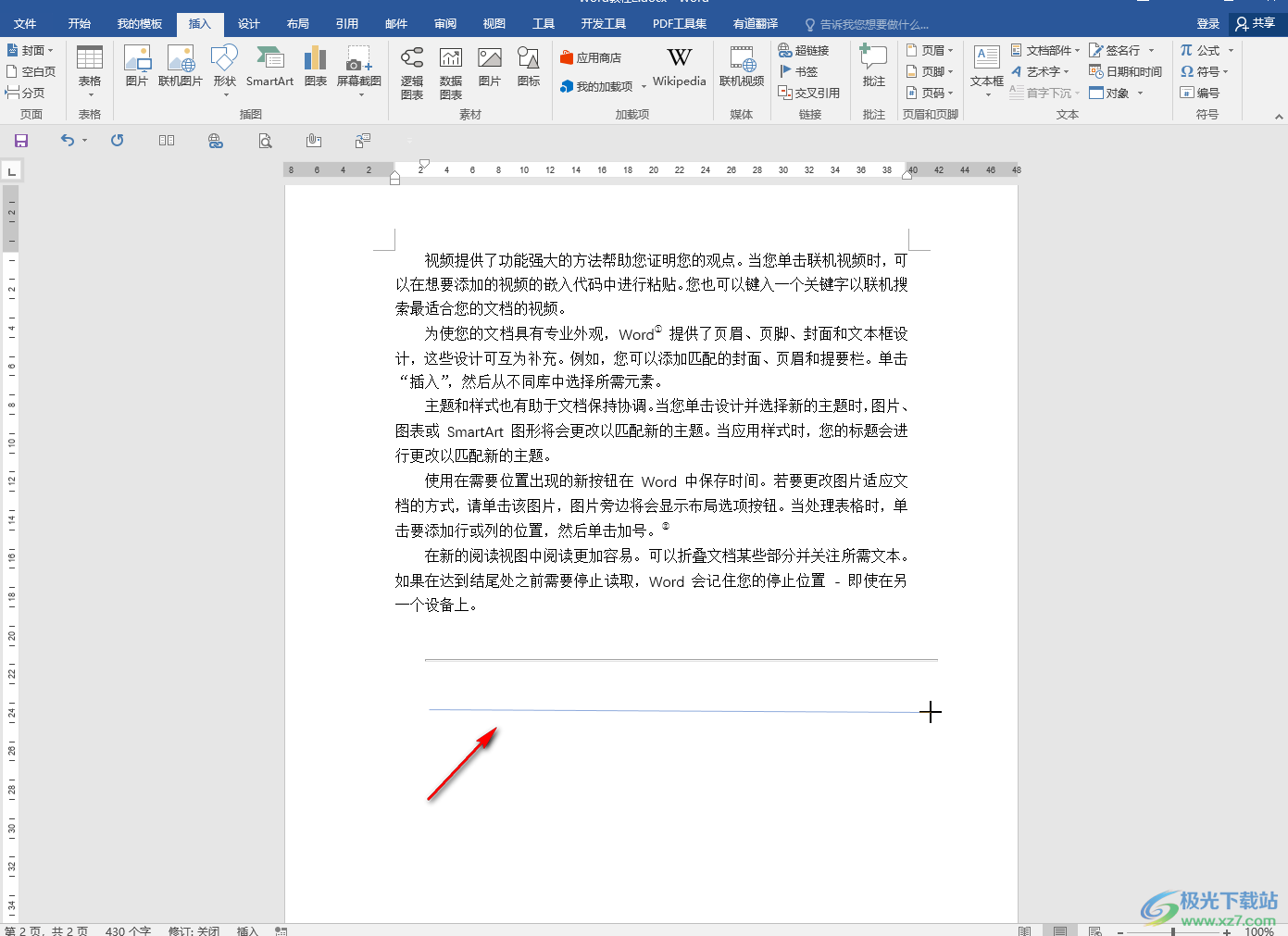This screenshot has width=1288, height=936.
Task: Insert a table using 表格 button
Action: tap(90, 70)
